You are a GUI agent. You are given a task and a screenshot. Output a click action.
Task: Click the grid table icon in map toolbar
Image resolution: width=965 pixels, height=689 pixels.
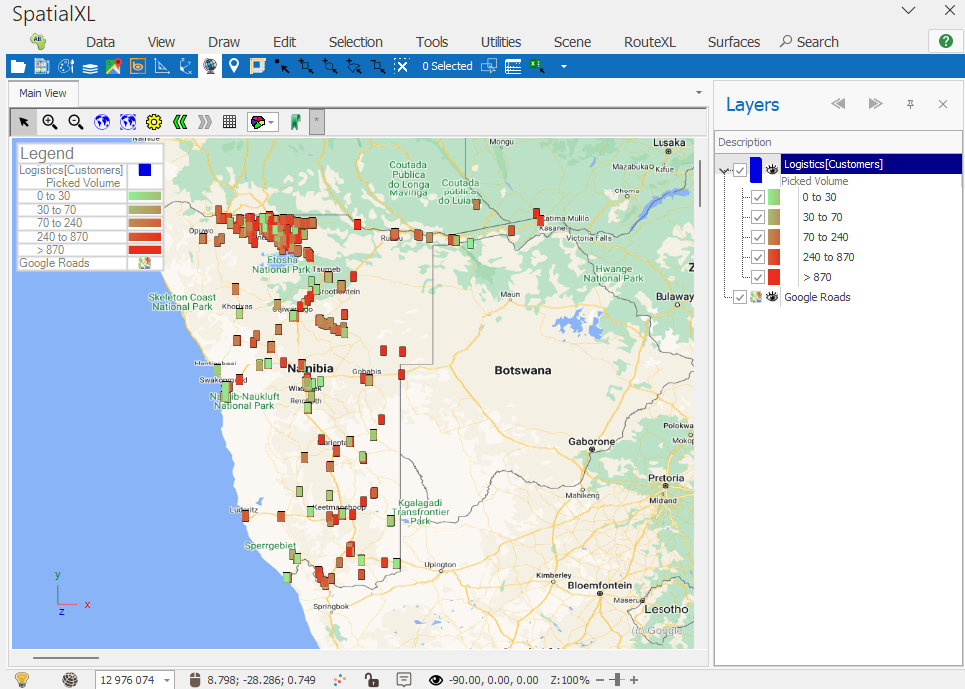point(229,122)
